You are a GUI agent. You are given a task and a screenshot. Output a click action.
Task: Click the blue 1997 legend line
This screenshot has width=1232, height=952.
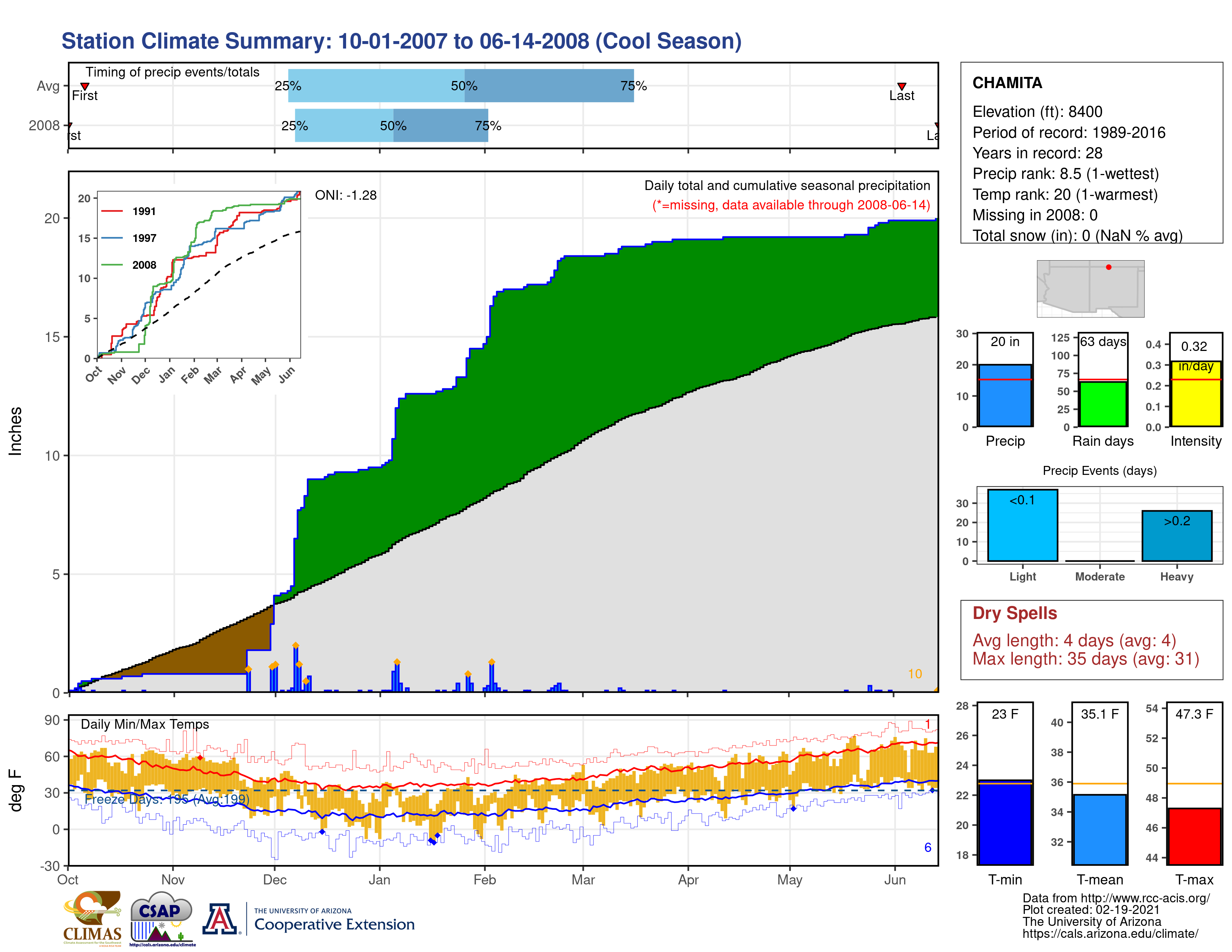tap(112, 238)
